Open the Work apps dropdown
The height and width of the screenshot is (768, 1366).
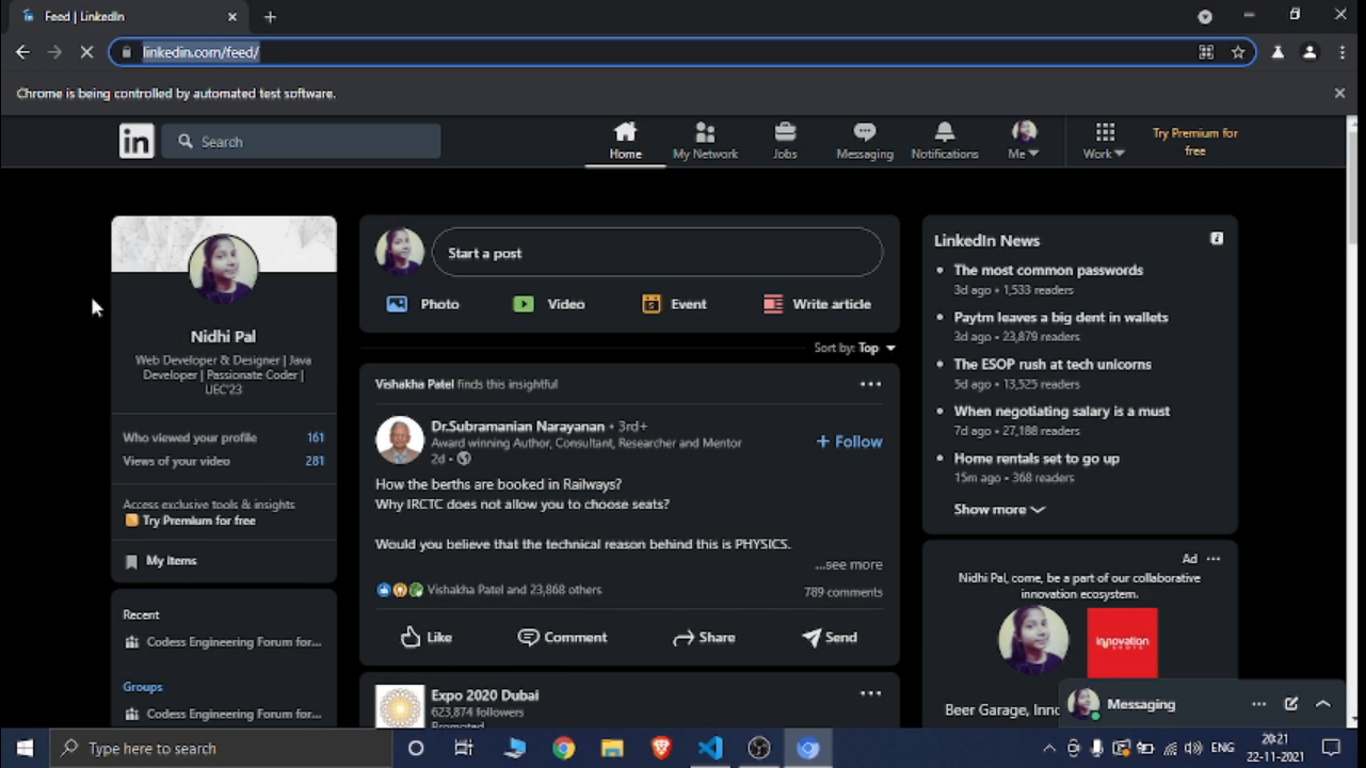[x=1104, y=141]
